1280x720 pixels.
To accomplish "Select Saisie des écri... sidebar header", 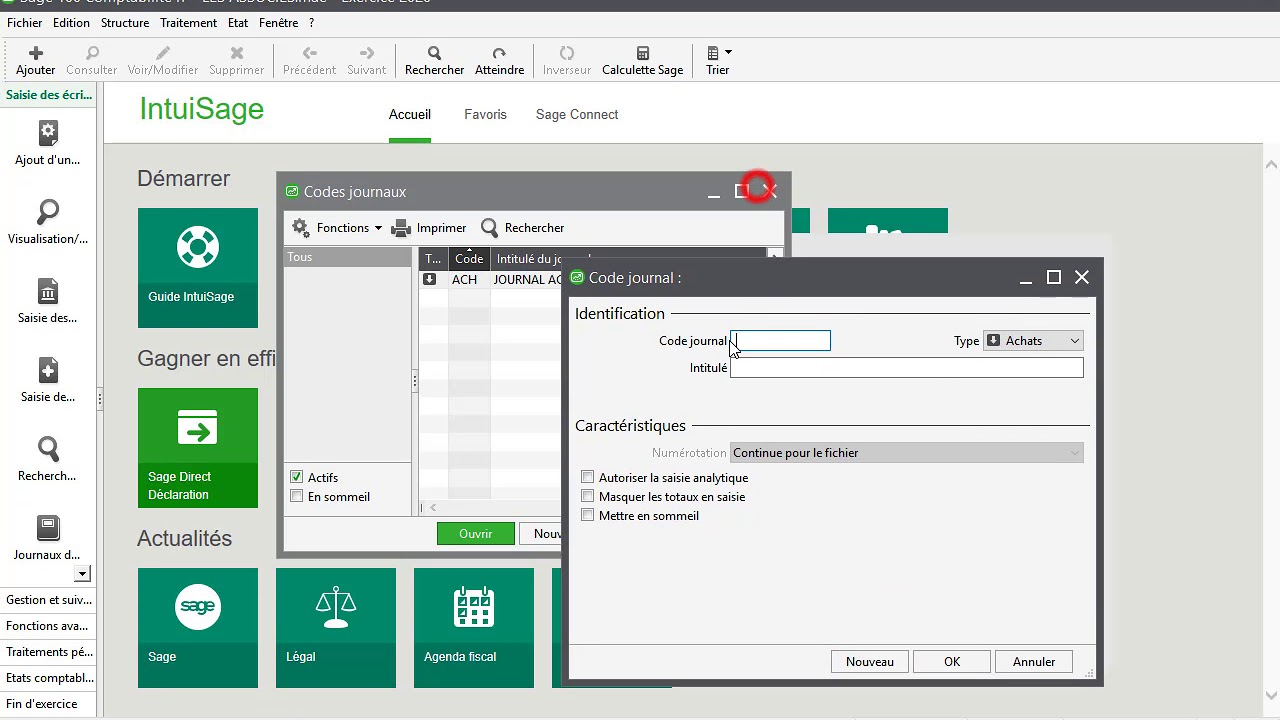I will [48, 95].
